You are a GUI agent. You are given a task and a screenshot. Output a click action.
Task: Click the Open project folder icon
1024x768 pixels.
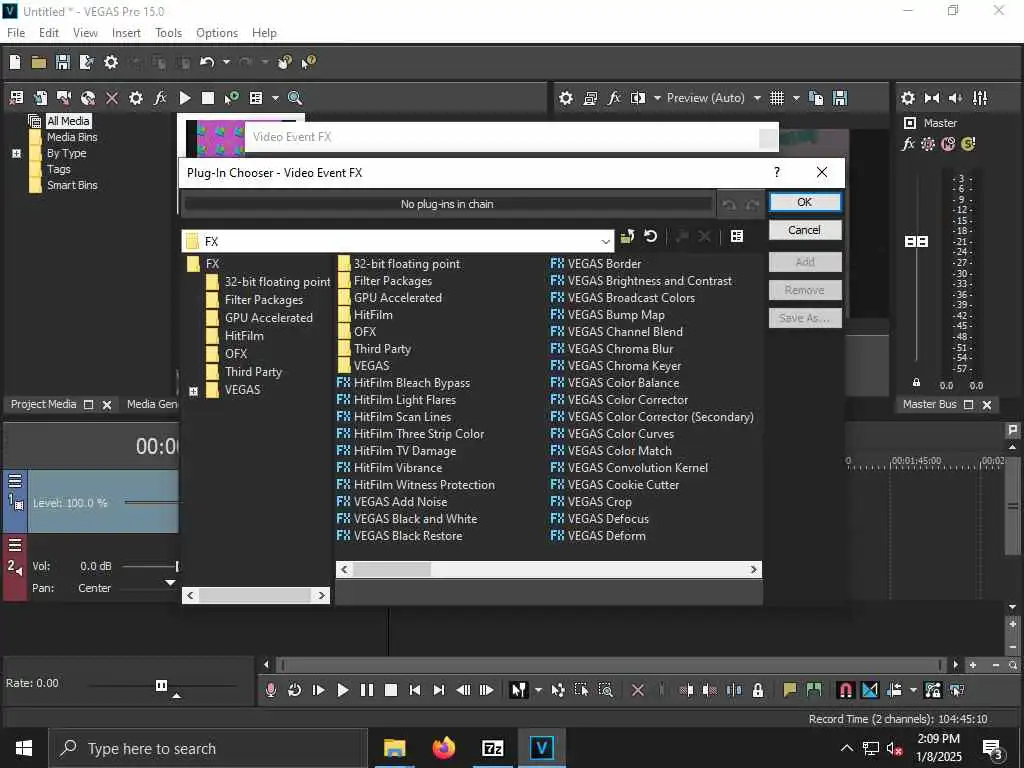pos(39,62)
